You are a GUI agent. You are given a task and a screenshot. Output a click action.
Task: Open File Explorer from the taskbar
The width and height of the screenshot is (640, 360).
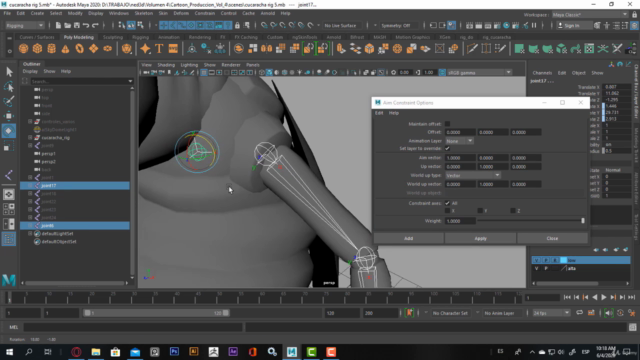[96, 351]
